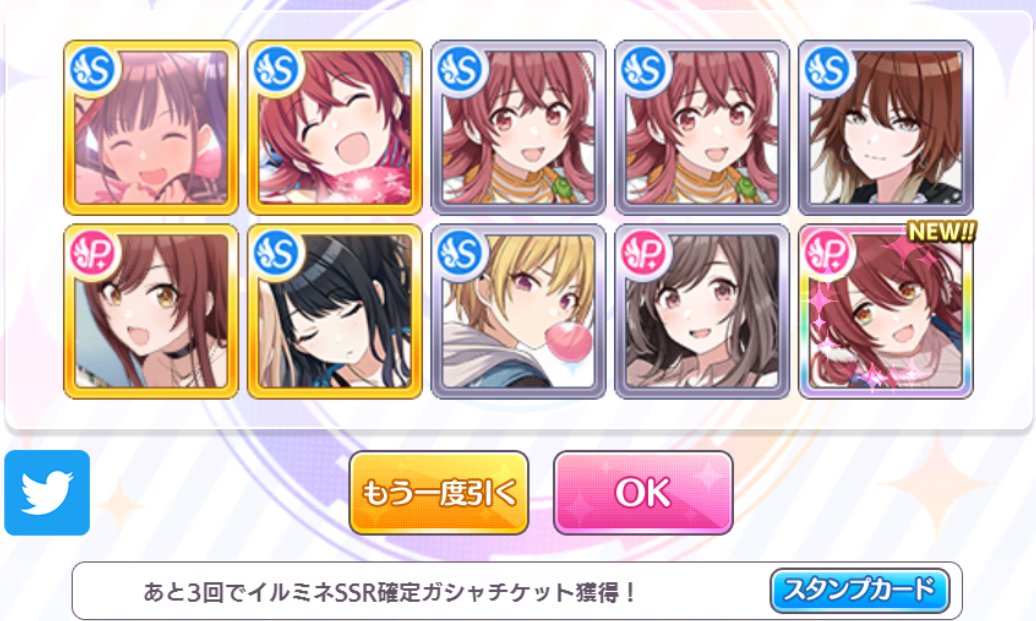Tap the NEW!! label on the last card

pos(942,231)
